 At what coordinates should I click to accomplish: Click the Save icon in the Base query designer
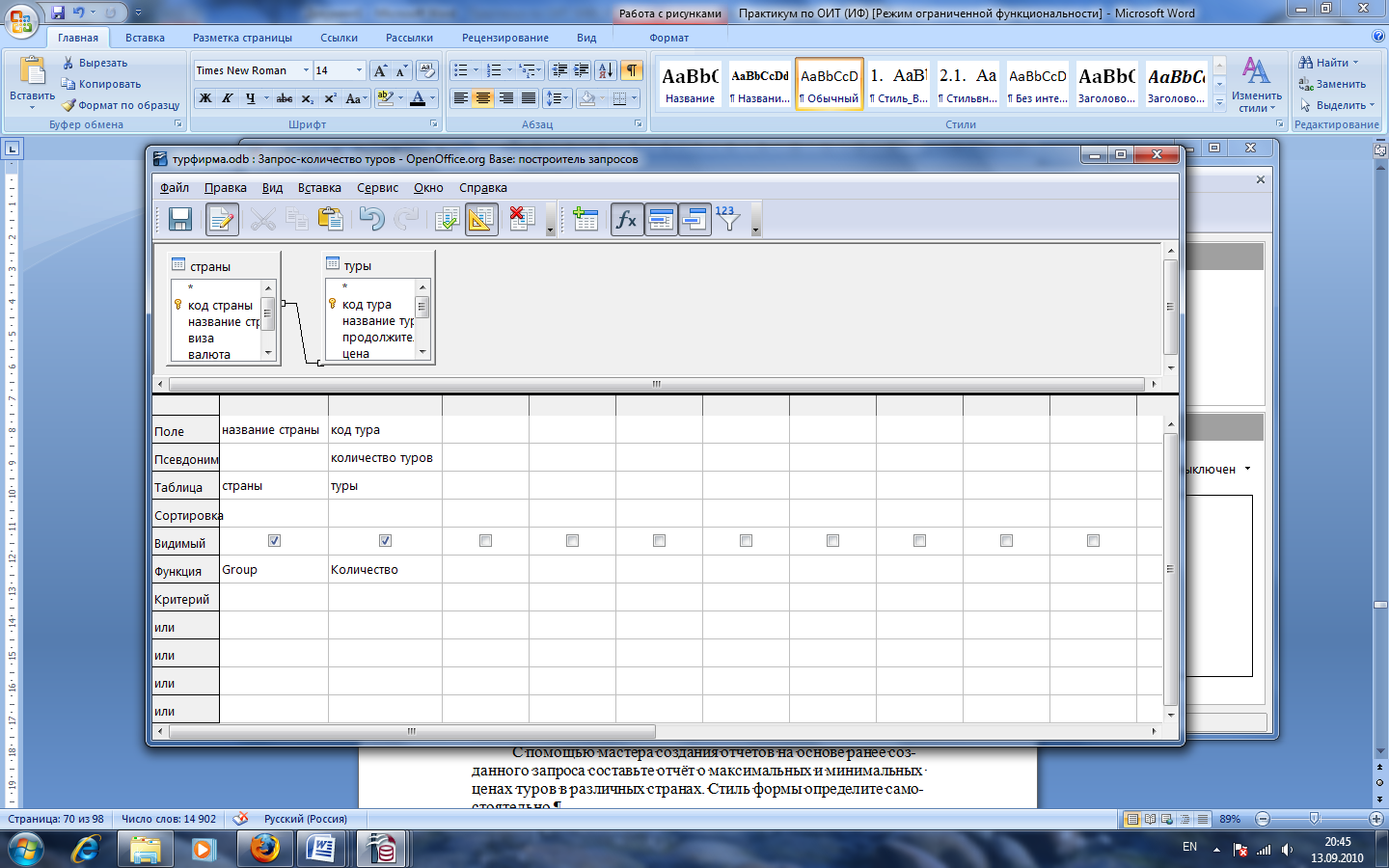[180, 219]
